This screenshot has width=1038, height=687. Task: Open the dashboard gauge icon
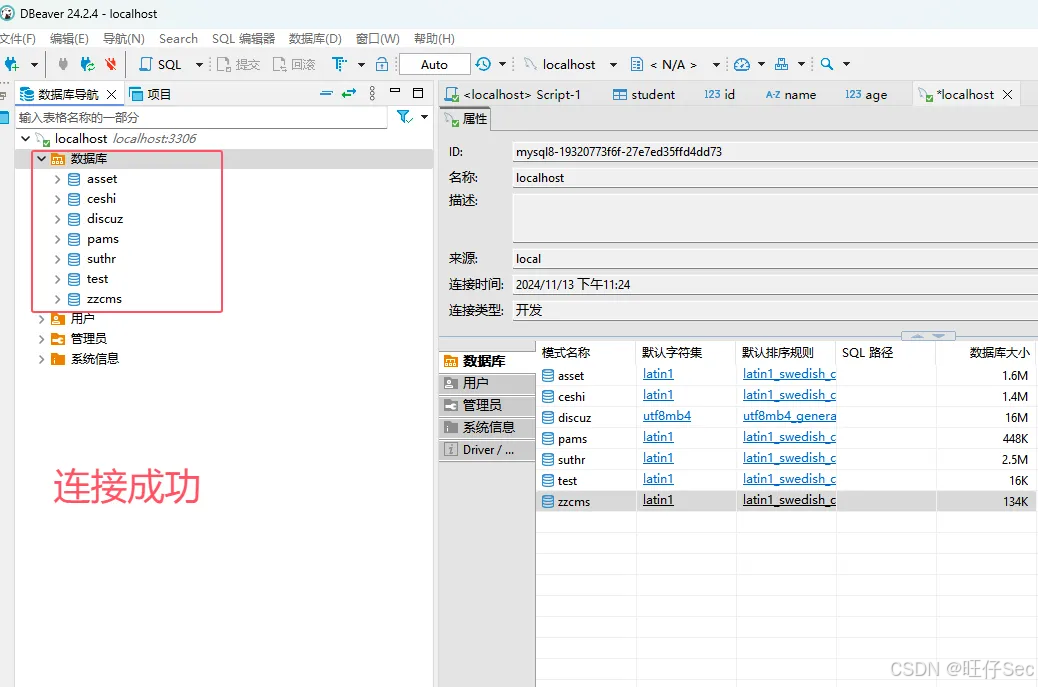(x=742, y=64)
